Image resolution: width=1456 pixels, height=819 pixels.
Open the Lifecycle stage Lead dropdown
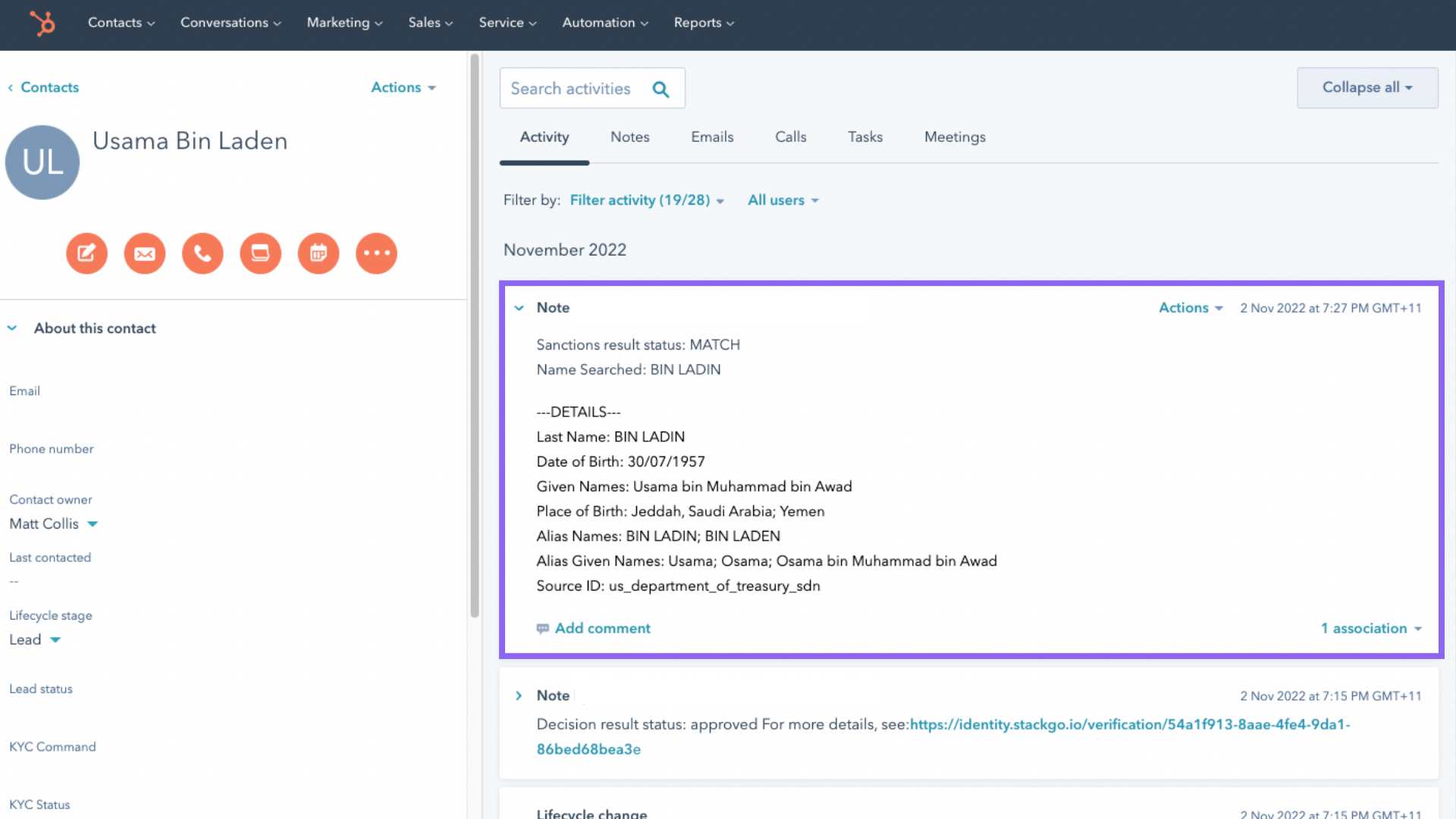click(x=35, y=640)
